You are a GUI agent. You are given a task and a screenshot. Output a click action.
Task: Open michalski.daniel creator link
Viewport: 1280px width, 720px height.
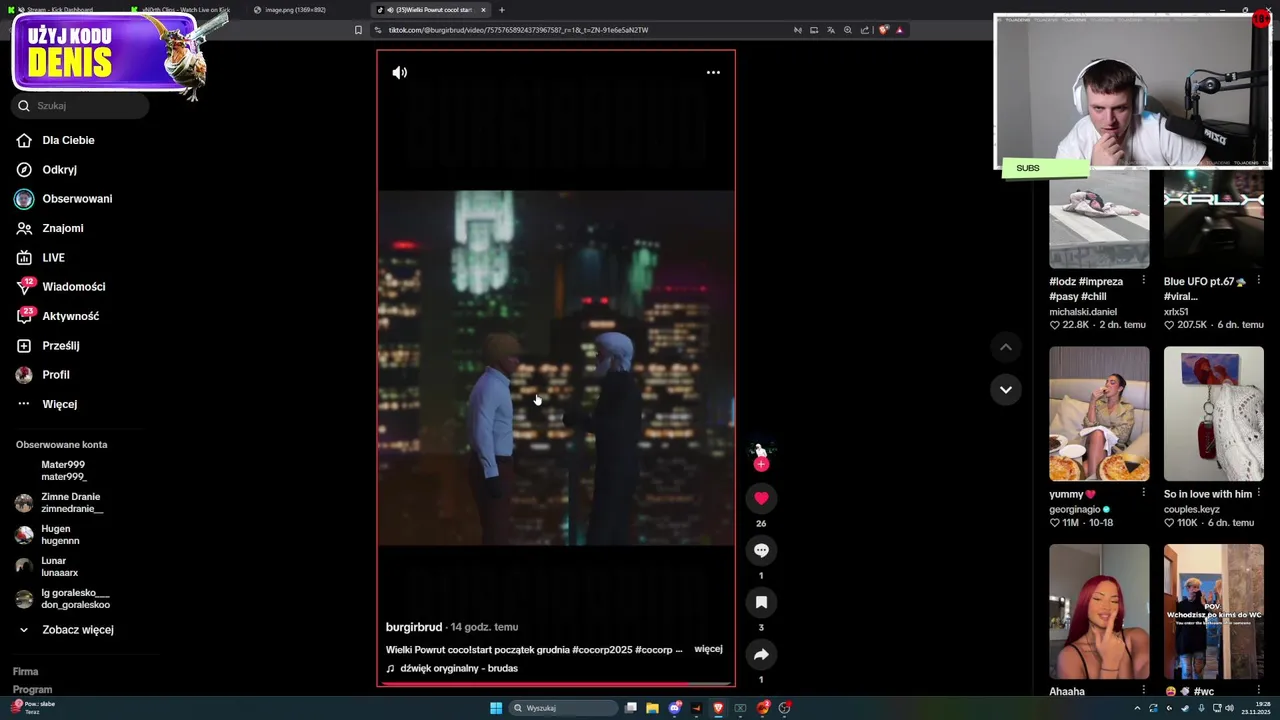[x=1083, y=312]
